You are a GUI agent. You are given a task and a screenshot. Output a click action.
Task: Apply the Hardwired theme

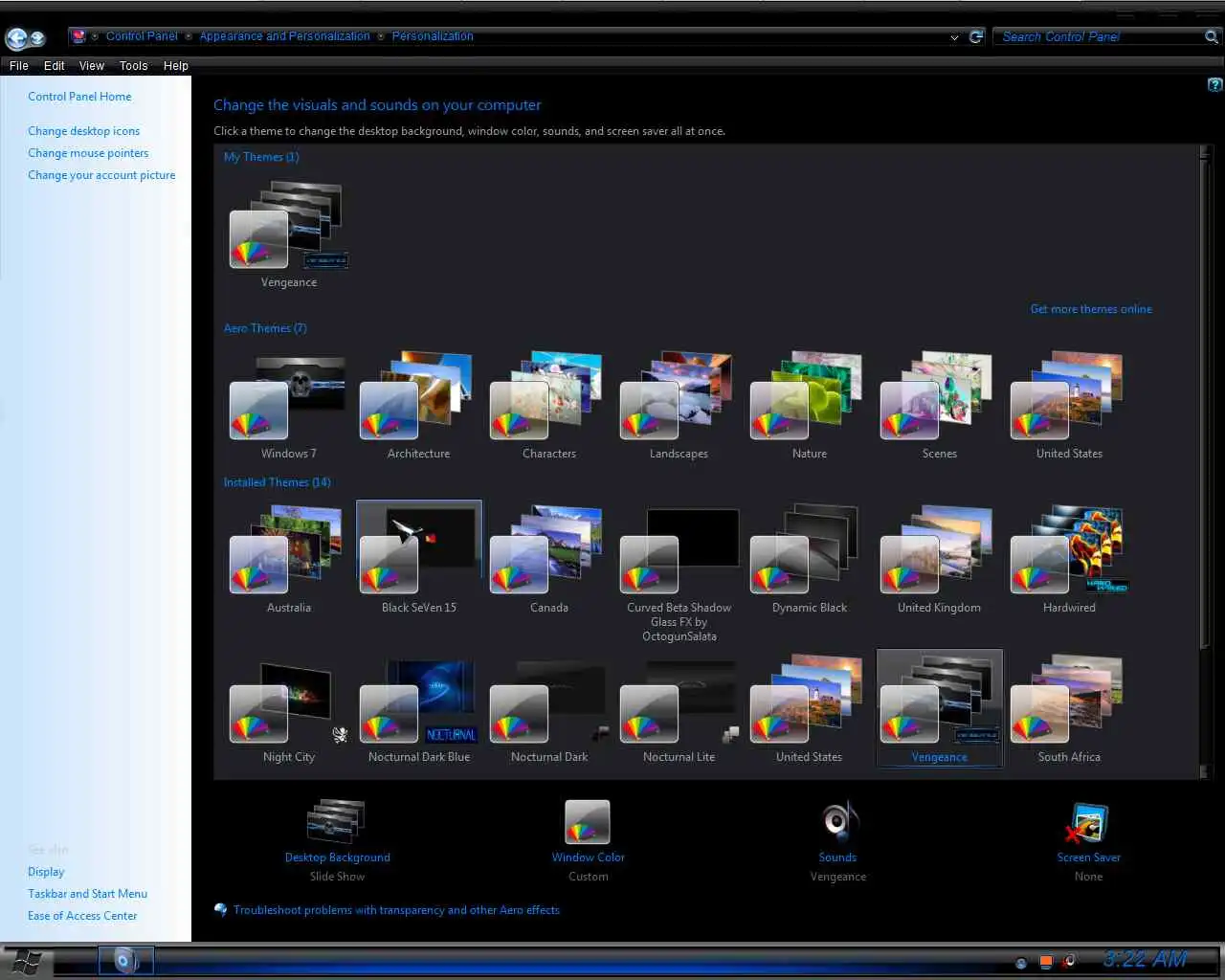1069,560
